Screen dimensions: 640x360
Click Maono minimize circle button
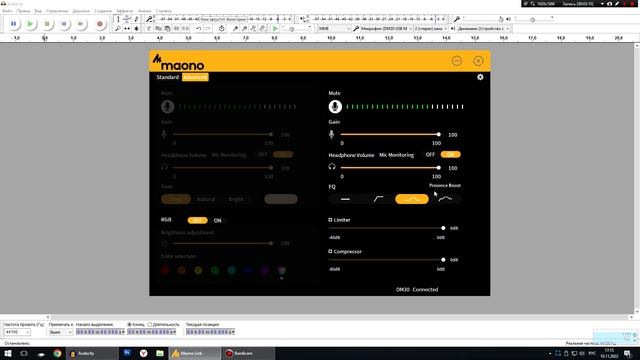coord(457,61)
